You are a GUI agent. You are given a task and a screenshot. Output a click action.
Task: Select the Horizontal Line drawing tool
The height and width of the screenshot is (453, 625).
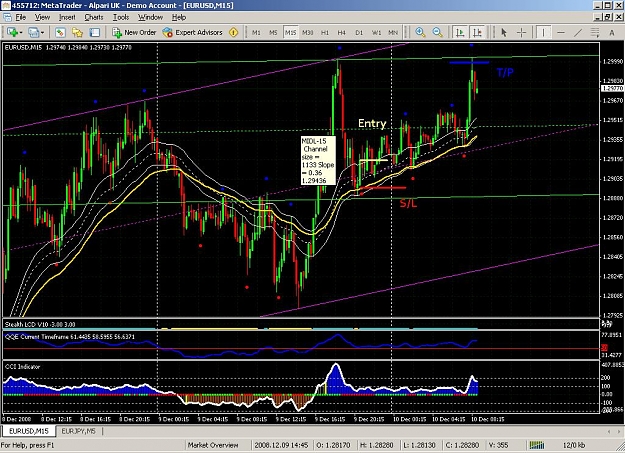click(561, 32)
